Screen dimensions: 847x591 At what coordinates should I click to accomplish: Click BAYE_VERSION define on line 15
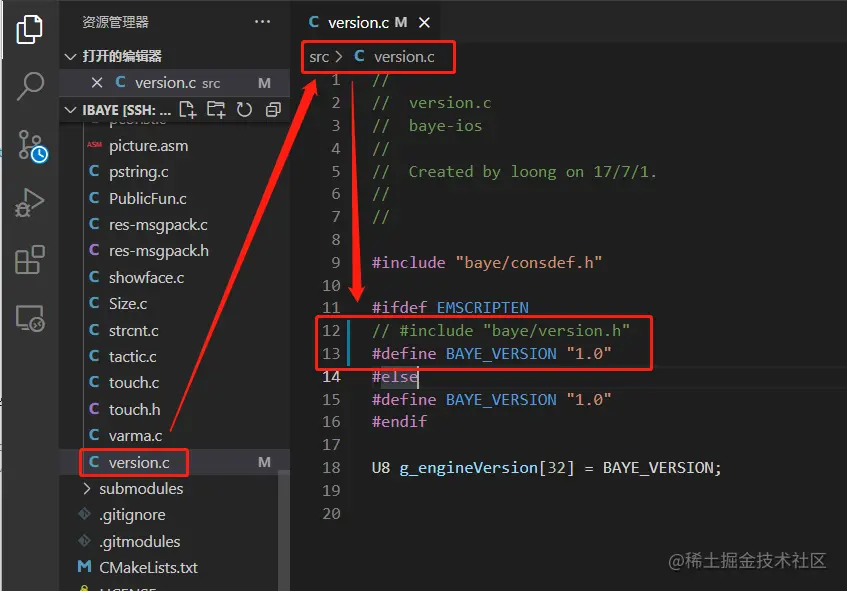(x=501, y=400)
